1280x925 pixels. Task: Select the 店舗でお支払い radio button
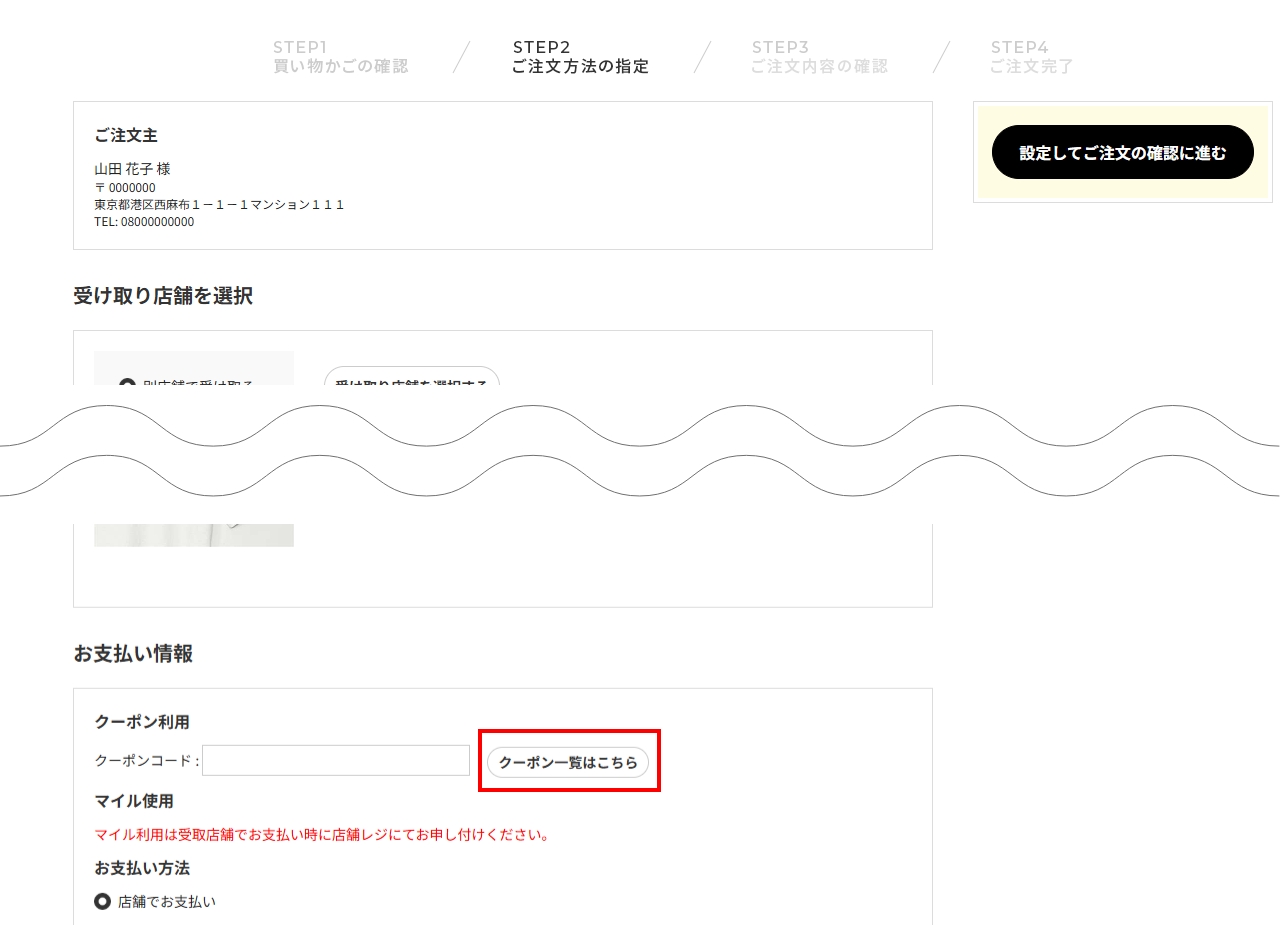click(102, 901)
